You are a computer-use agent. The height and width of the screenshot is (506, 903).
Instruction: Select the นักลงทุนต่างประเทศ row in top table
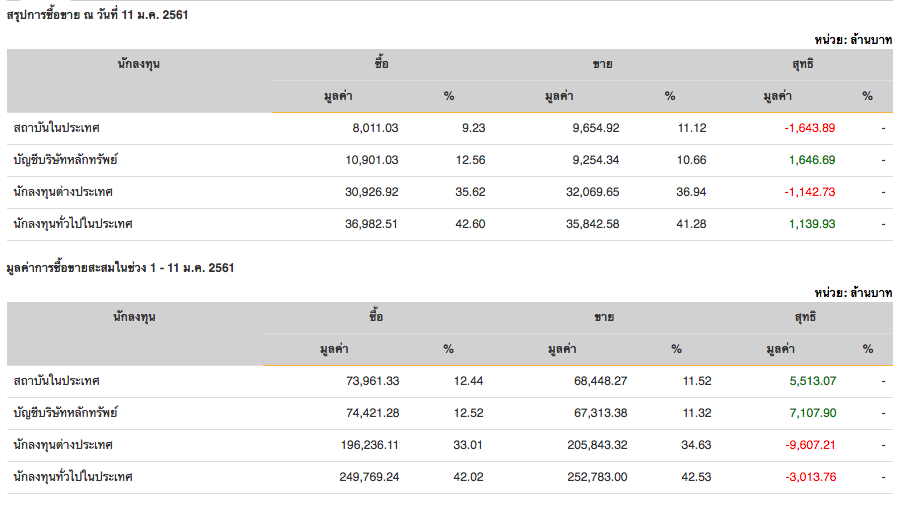click(x=450, y=192)
